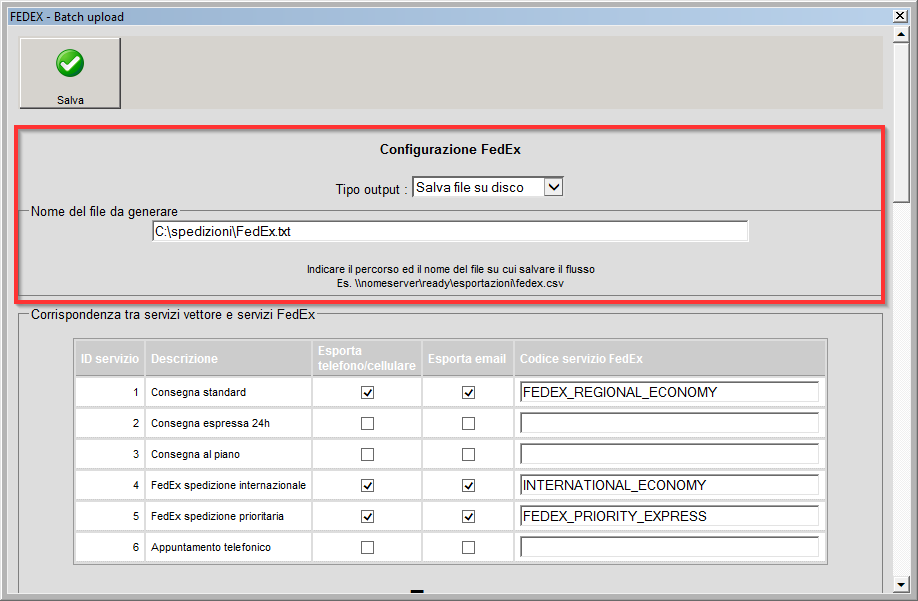Select FedEx spedizione prioritaria description
The height and width of the screenshot is (601, 918).
(217, 516)
